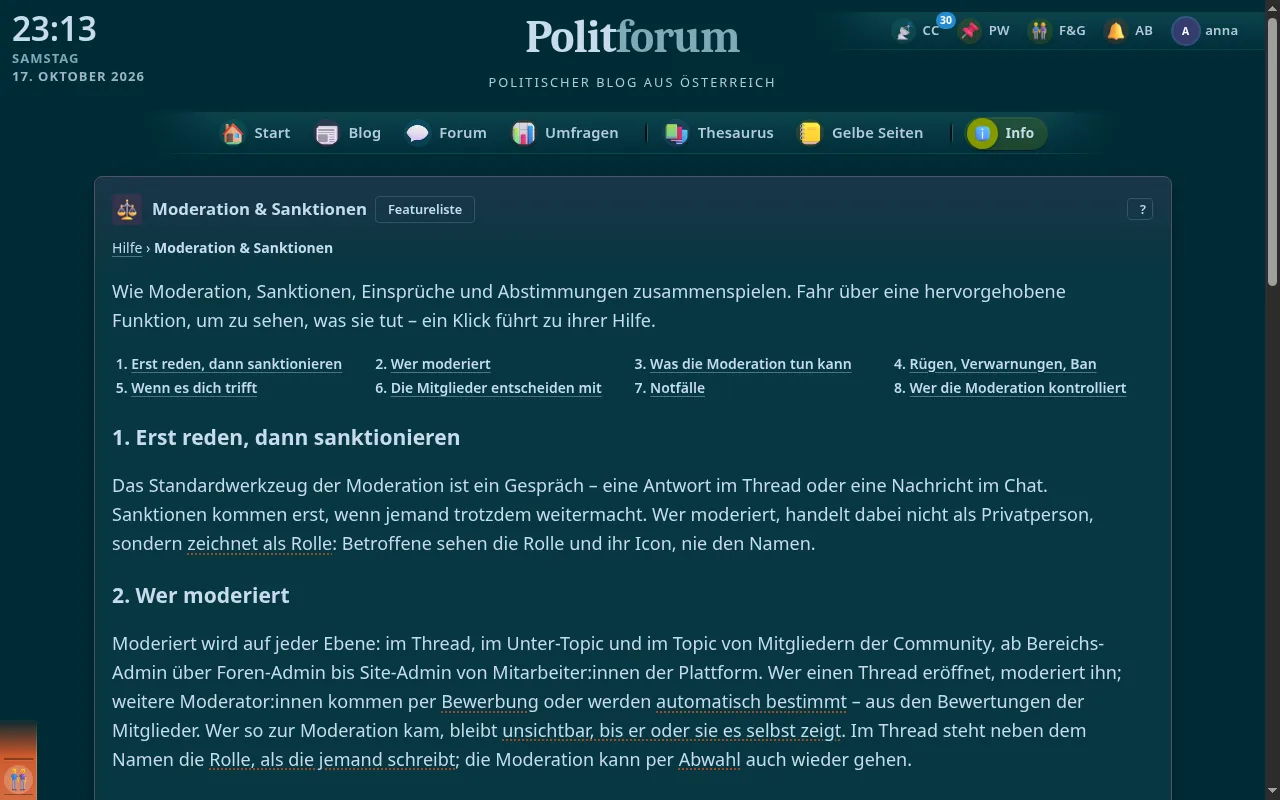Open the CC icon with the 30 badge

[904, 31]
